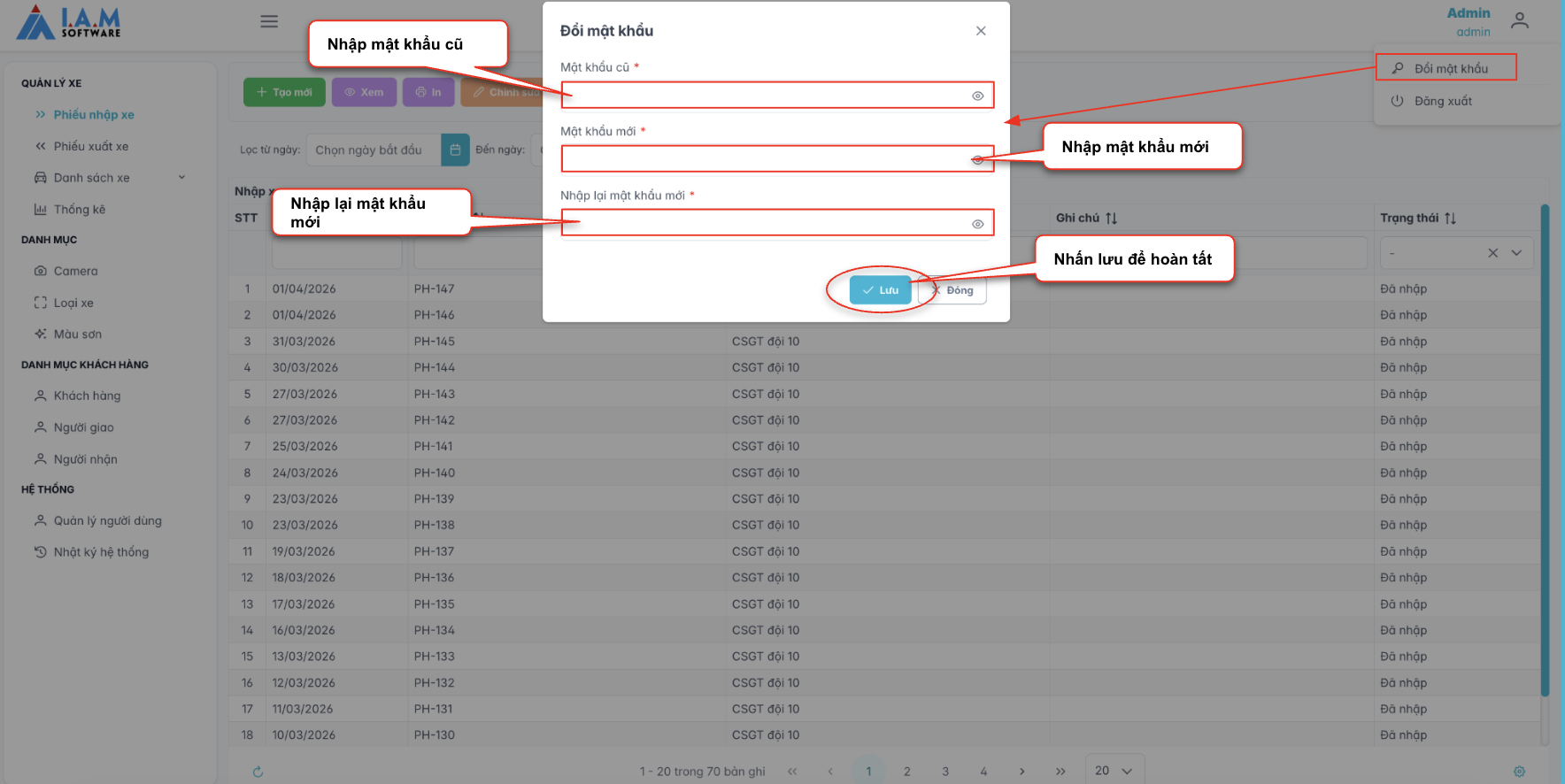The width and height of the screenshot is (1565, 784).
Task: Show the old password with eye icon
Action: [x=977, y=96]
